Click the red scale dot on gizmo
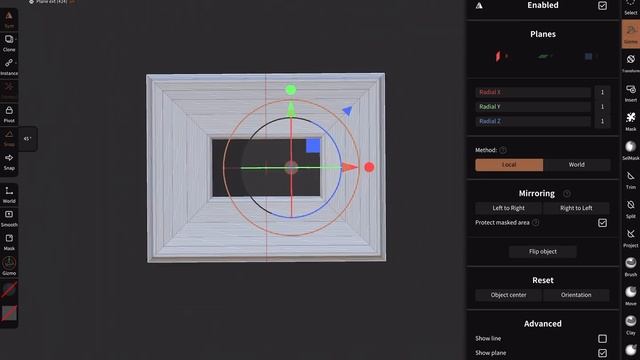Image resolution: width=640 pixels, height=360 pixels. click(x=369, y=167)
